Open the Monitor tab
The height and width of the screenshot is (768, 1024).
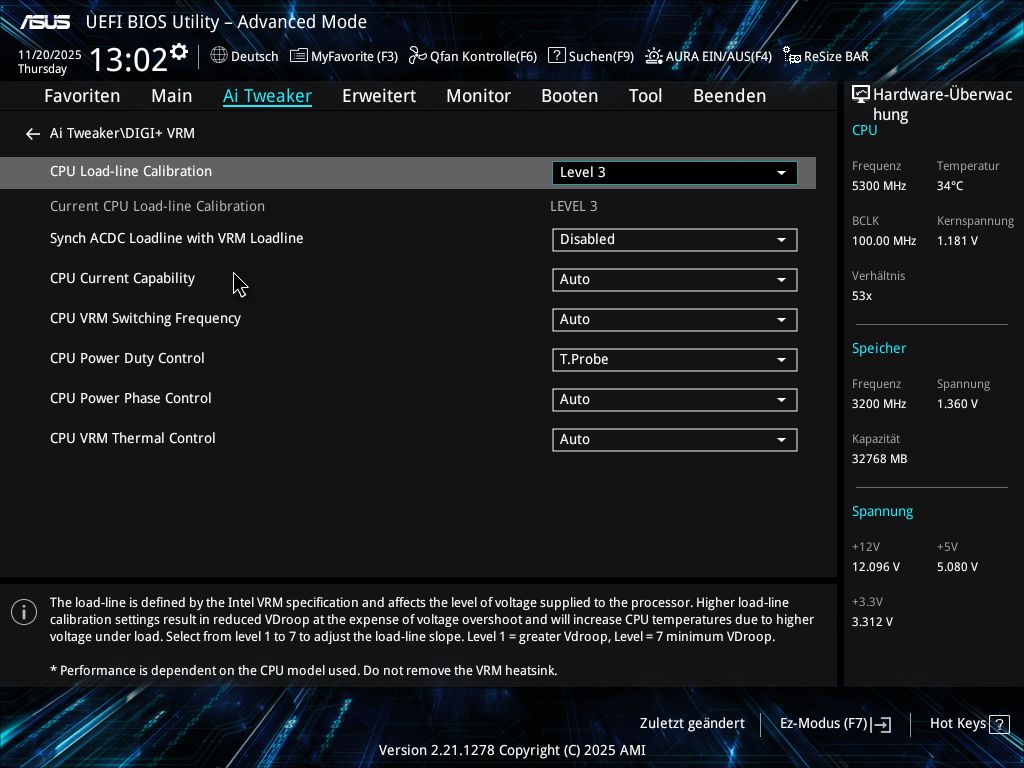(x=479, y=96)
